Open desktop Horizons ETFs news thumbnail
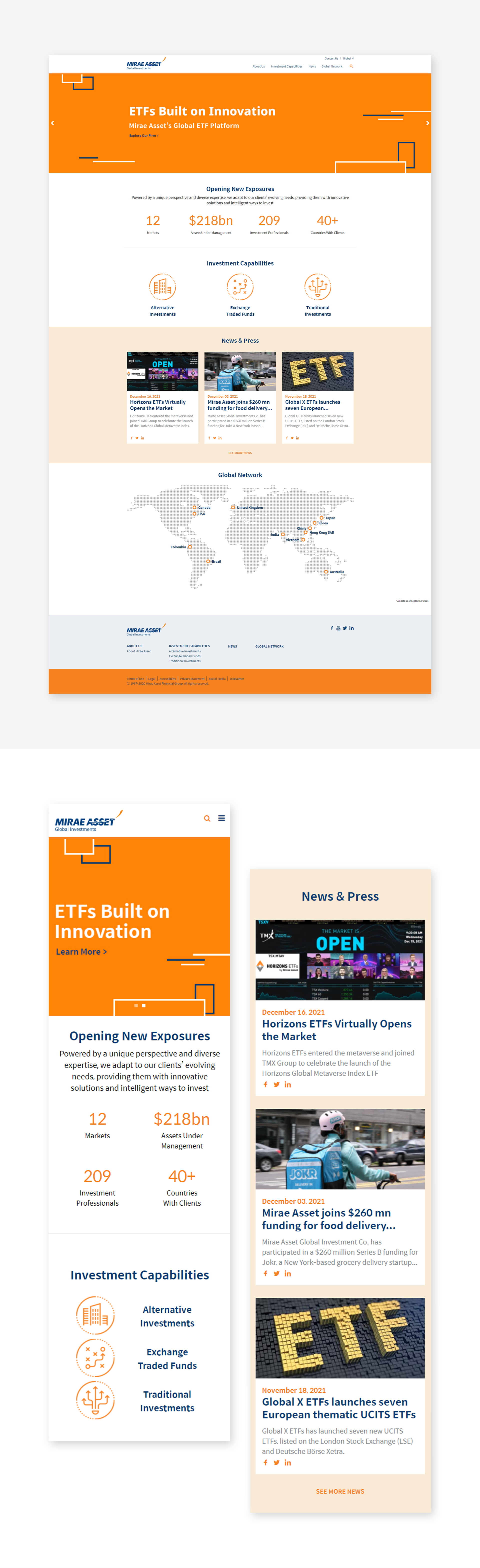The image size is (480, 1568). click(162, 371)
